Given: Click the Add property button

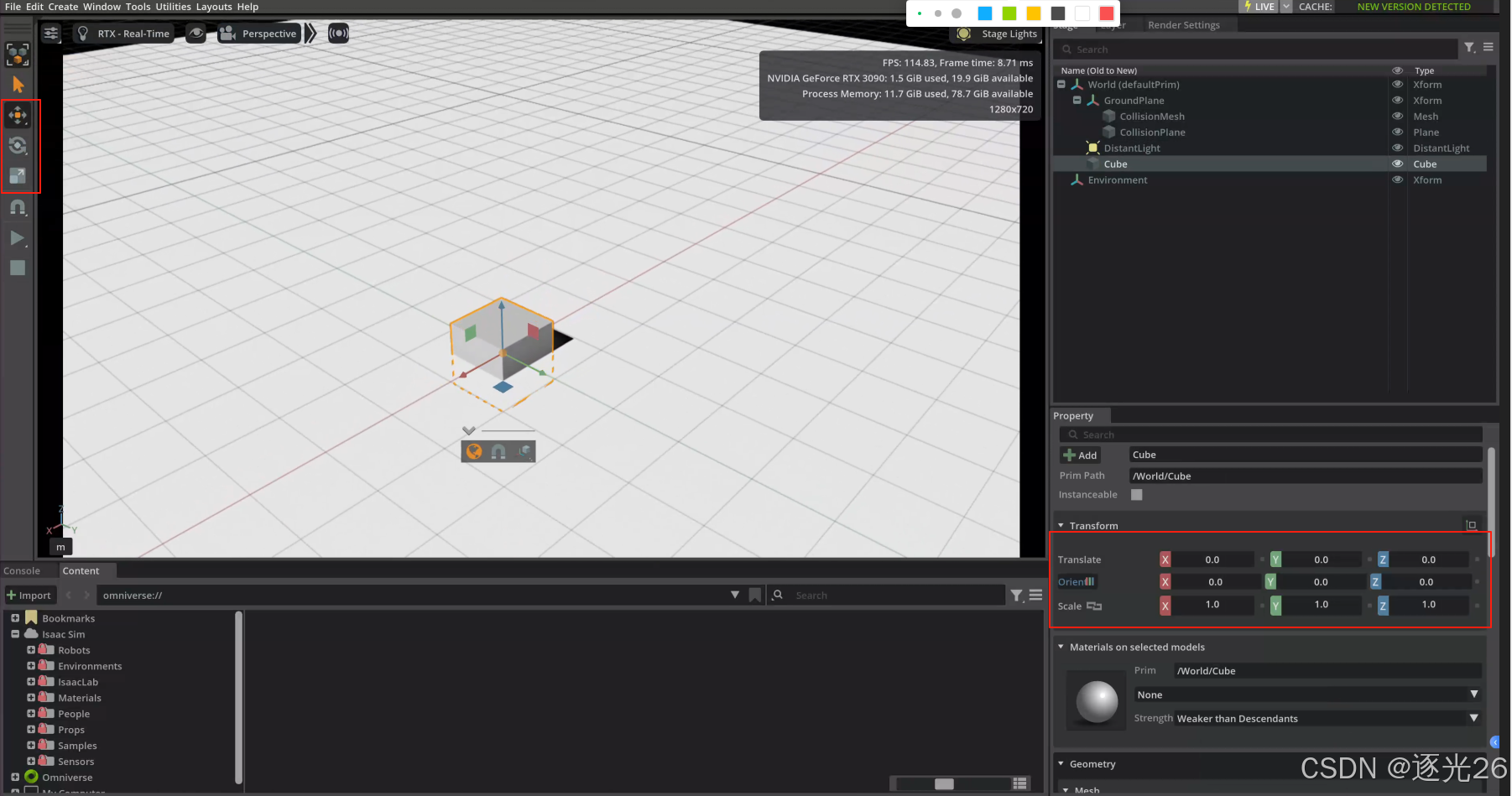Looking at the screenshot, I should coord(1080,455).
